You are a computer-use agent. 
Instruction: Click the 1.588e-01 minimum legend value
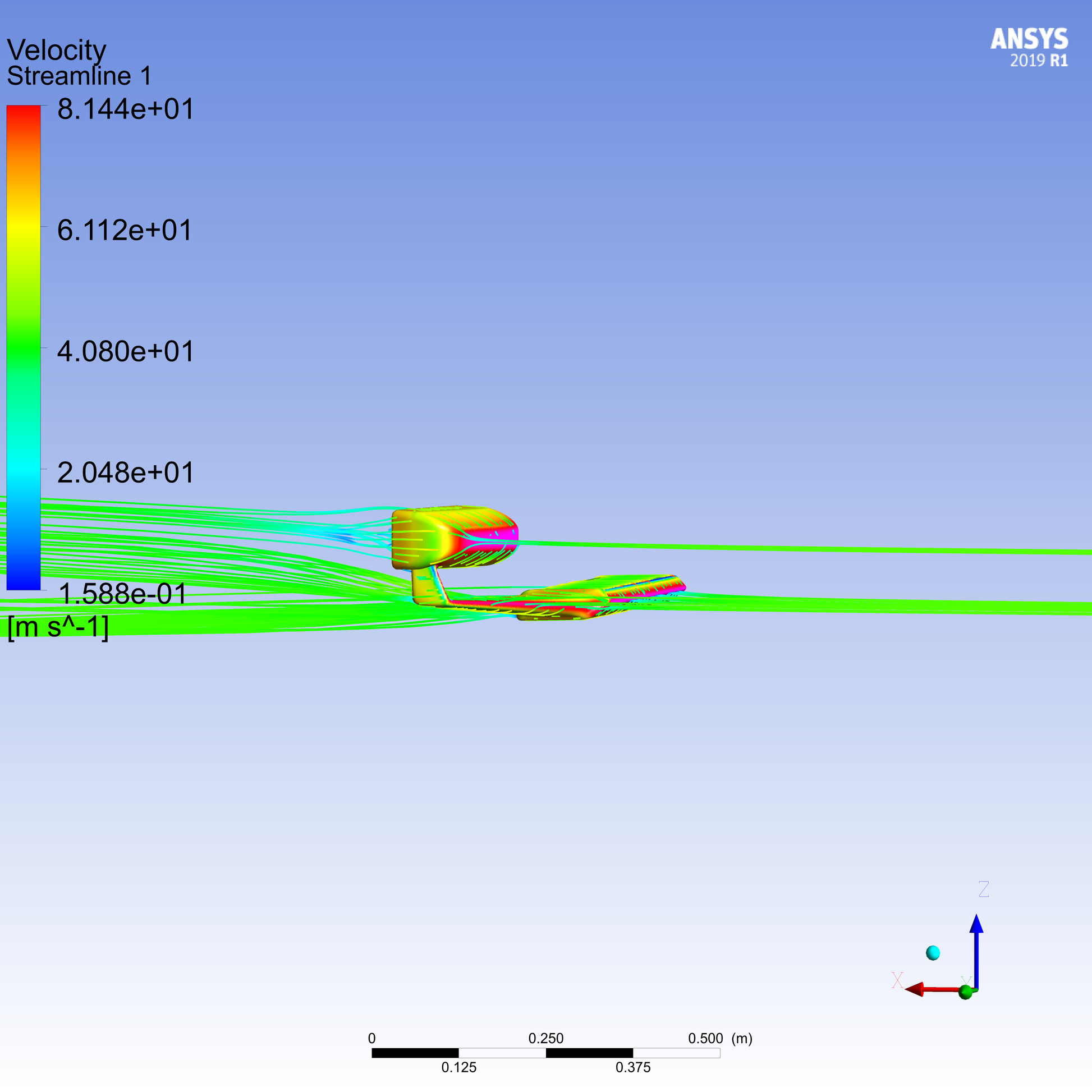point(122,594)
